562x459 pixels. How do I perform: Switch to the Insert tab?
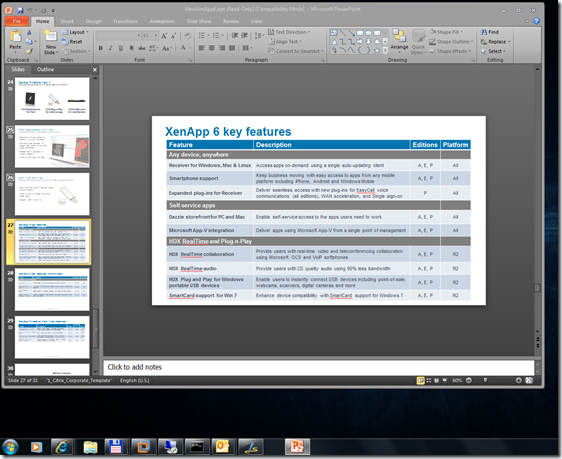(67, 21)
